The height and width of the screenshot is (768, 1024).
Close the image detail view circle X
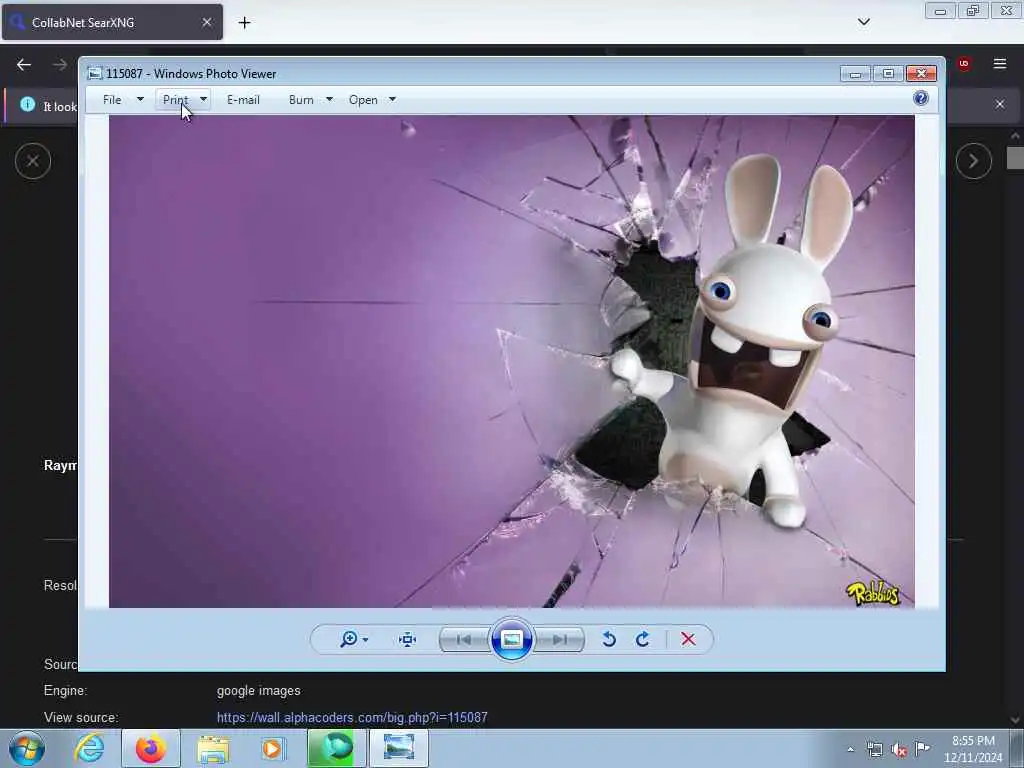[x=33, y=161]
